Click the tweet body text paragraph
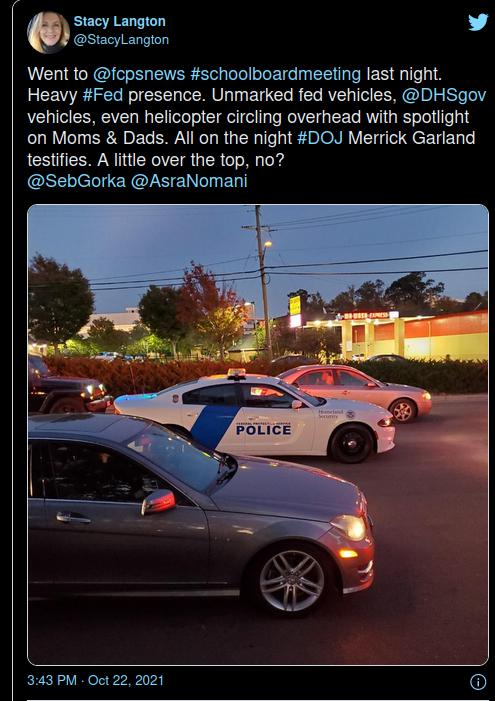Screen dimensions: 495x701 pos(257,127)
